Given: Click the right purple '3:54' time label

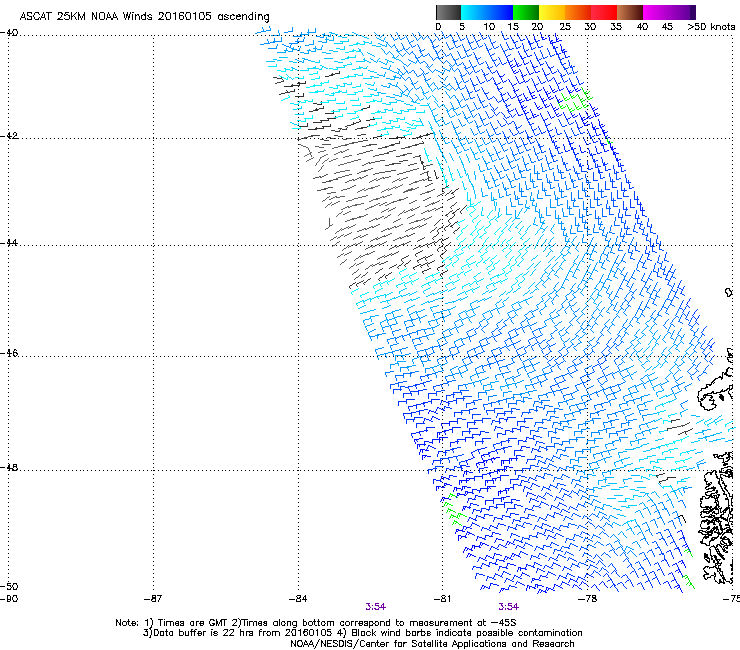Looking at the screenshot, I should pyautogui.click(x=509, y=607).
